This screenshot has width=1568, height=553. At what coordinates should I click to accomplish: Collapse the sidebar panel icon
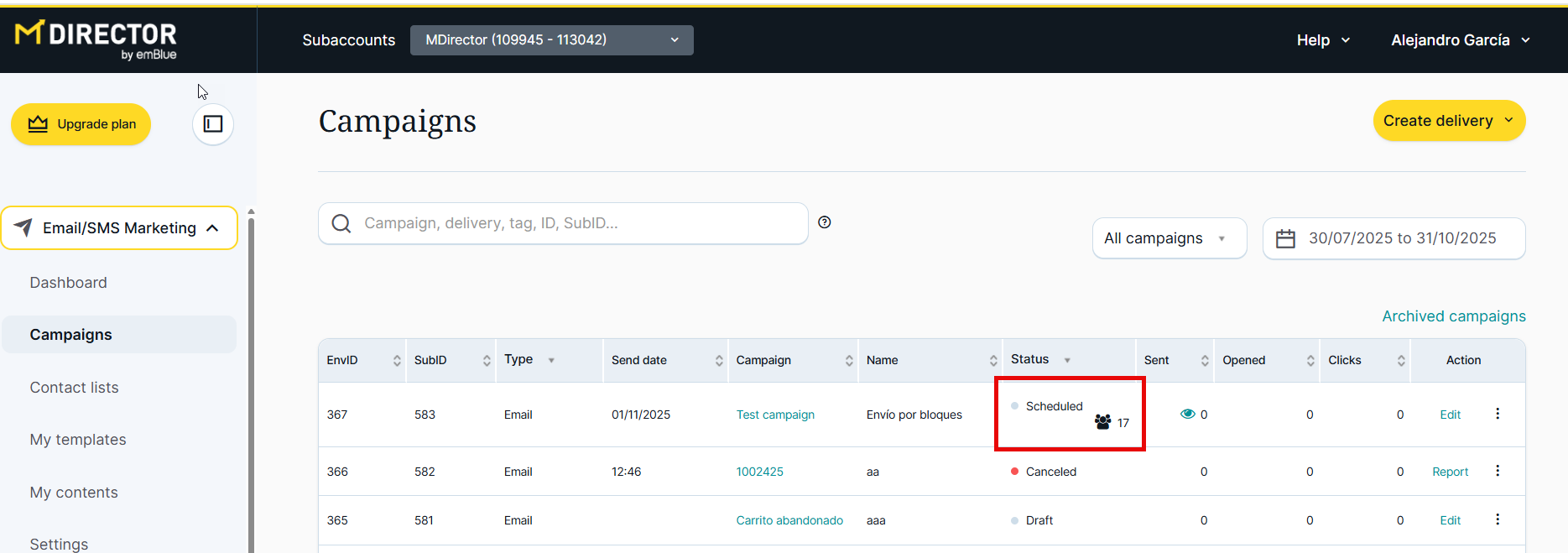click(213, 124)
